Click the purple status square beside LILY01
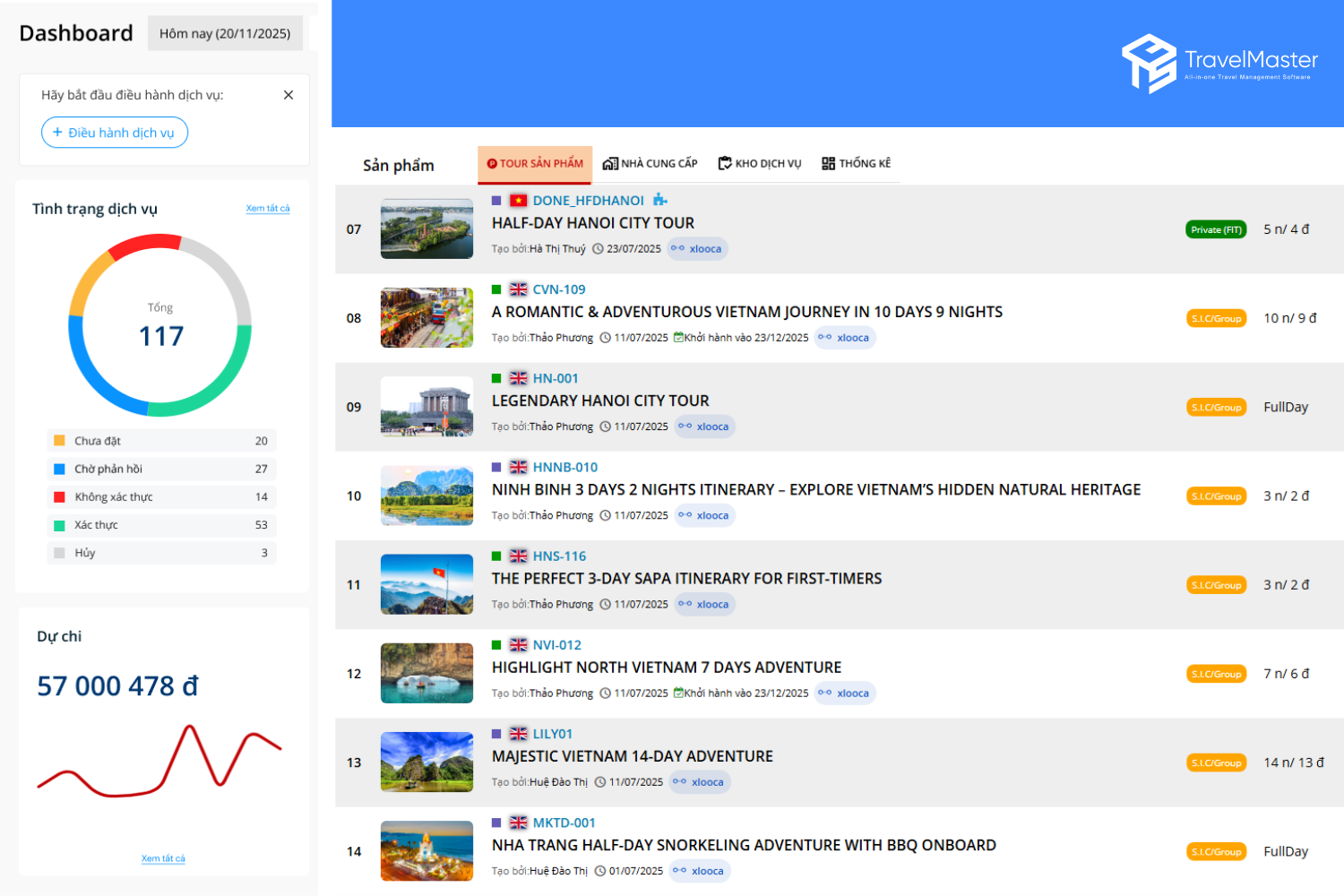1344x896 pixels. [496, 734]
